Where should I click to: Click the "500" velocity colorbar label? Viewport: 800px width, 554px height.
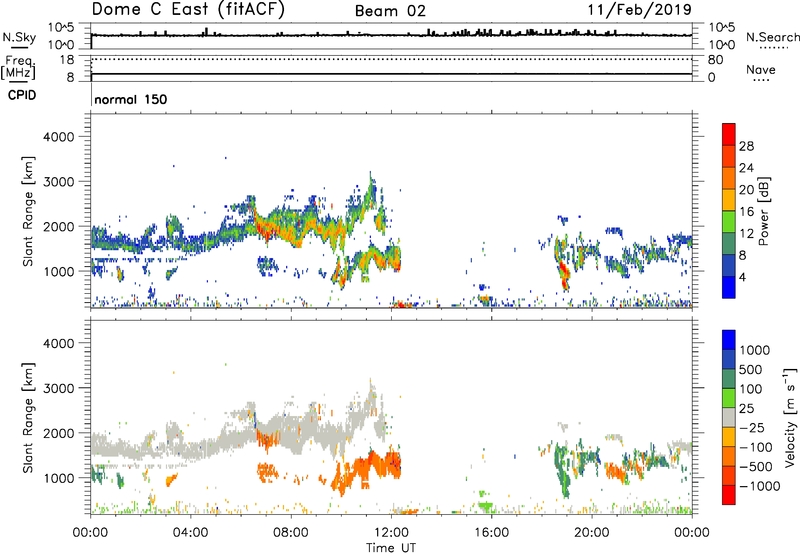751,370
